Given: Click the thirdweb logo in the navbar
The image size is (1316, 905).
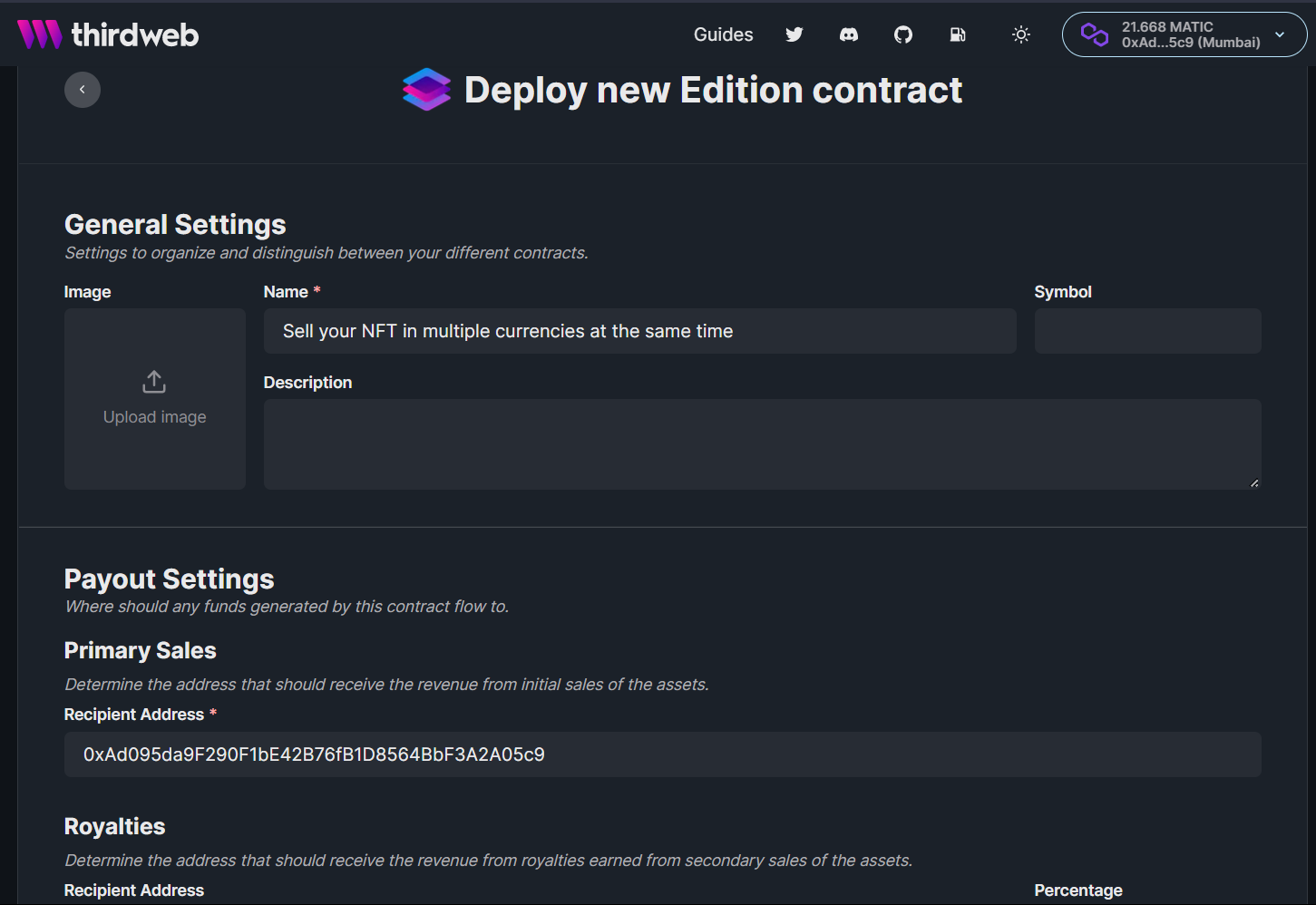Looking at the screenshot, I should pyautogui.click(x=108, y=34).
